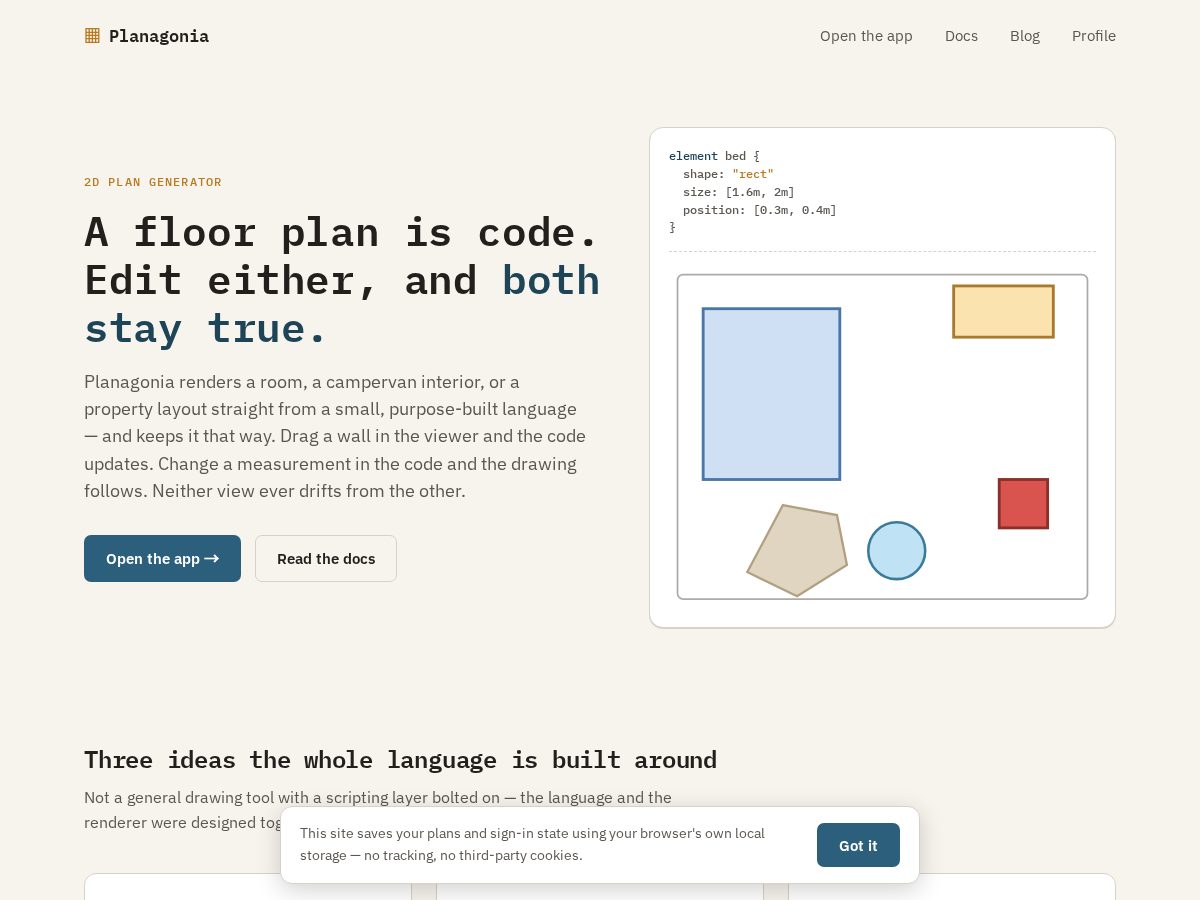Click the blue Open the app button
The width and height of the screenshot is (1200, 900).
162,558
